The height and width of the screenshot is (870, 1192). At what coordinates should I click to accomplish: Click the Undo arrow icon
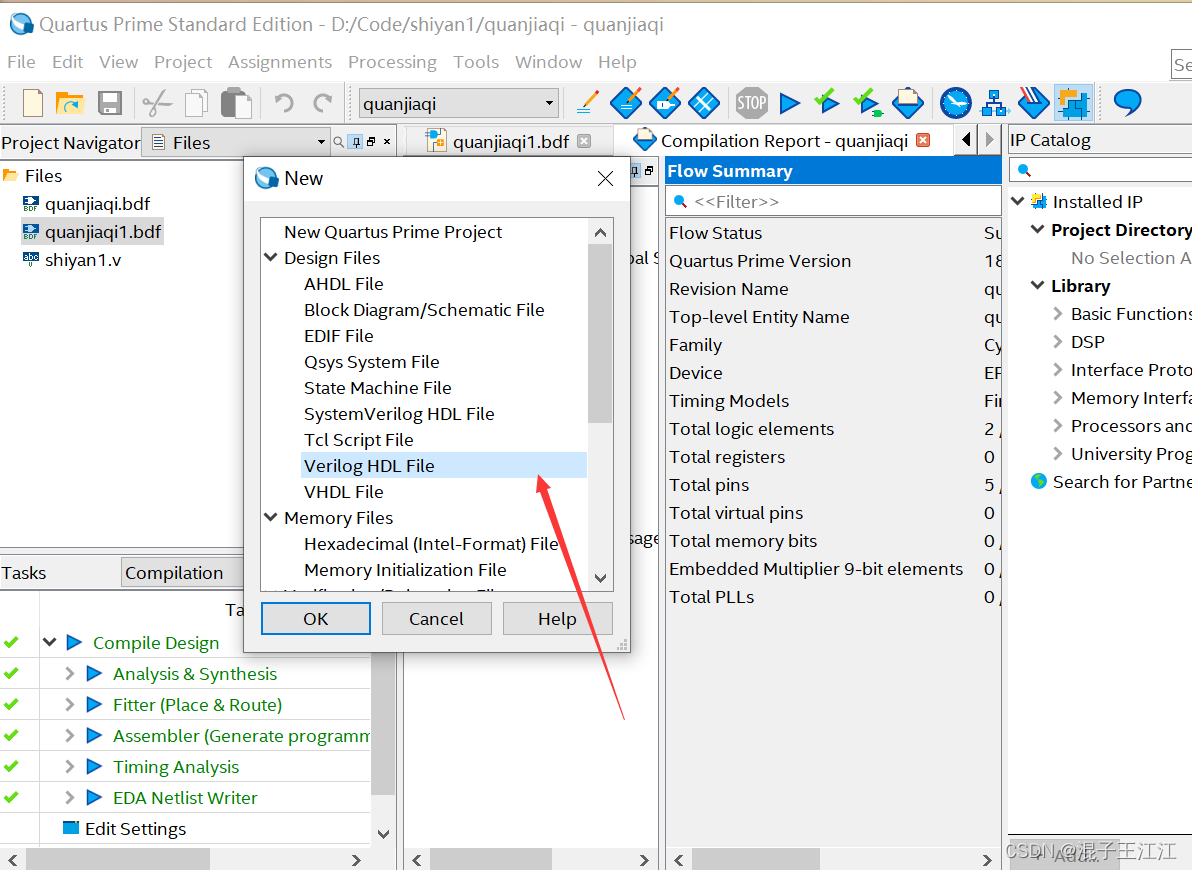tap(284, 102)
